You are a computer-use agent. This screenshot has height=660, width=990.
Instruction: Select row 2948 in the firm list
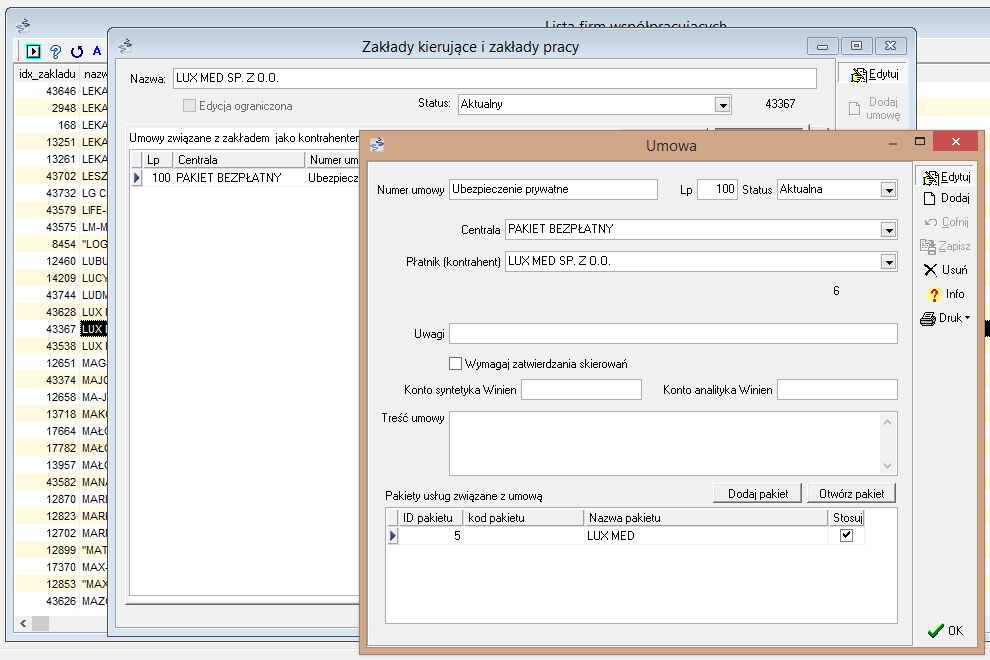coord(61,108)
